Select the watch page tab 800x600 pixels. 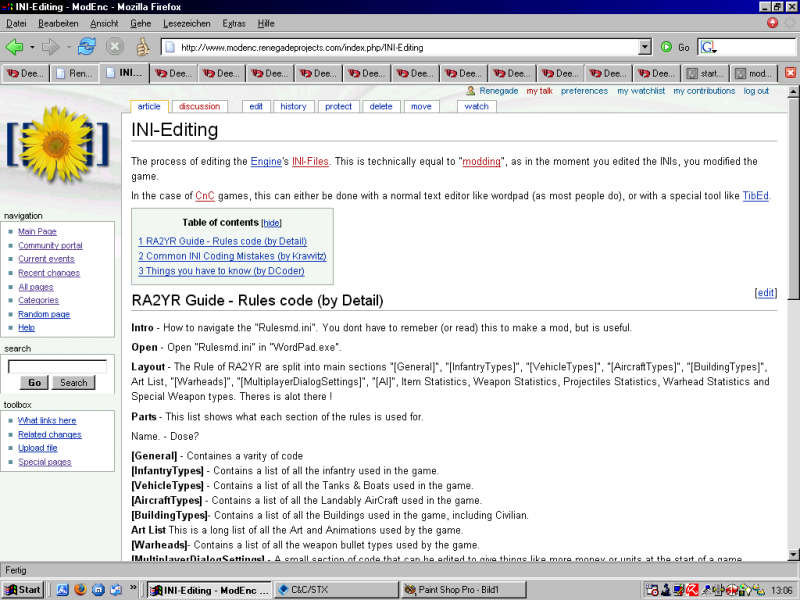pyautogui.click(x=477, y=106)
